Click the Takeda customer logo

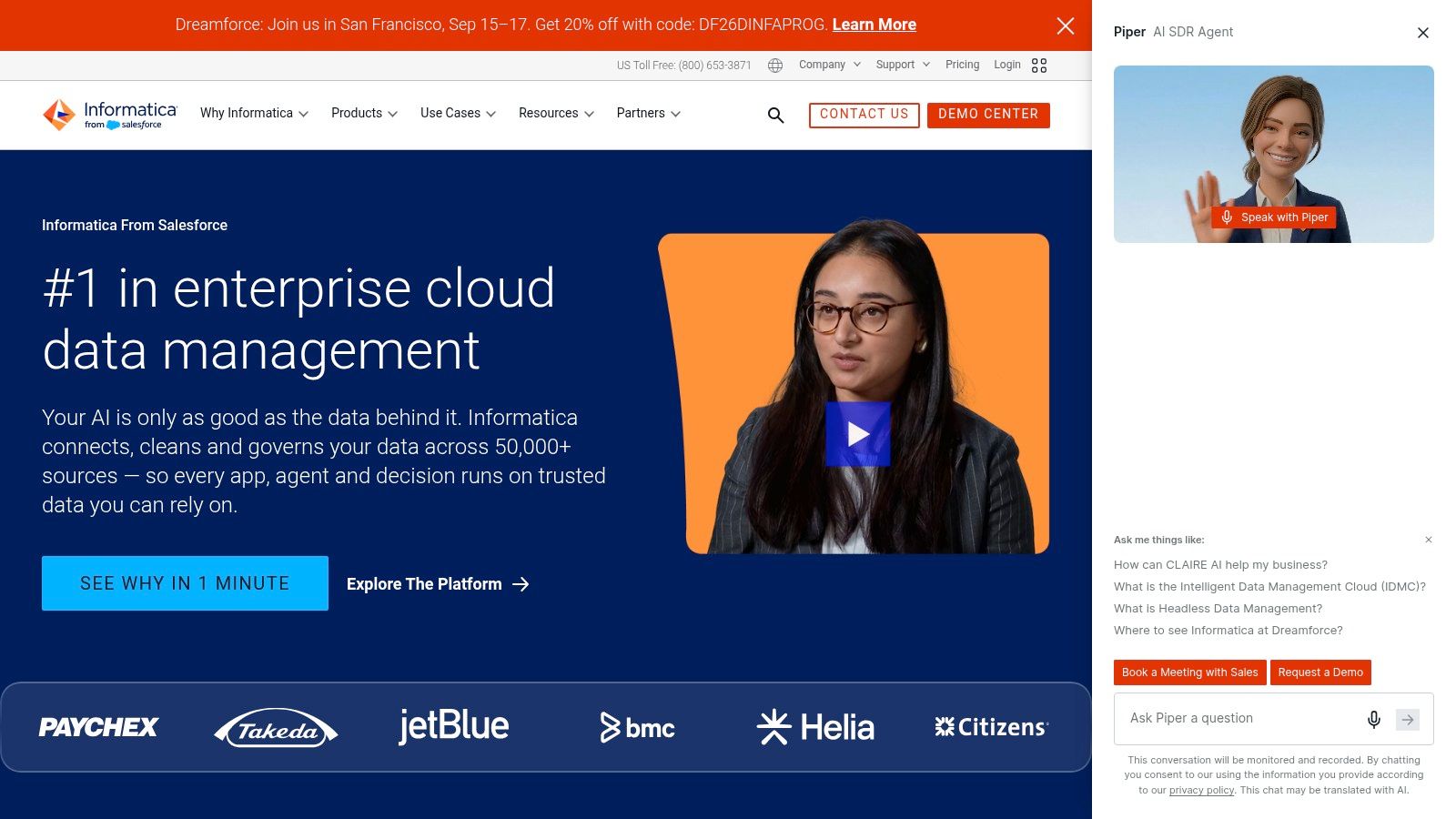tap(276, 728)
